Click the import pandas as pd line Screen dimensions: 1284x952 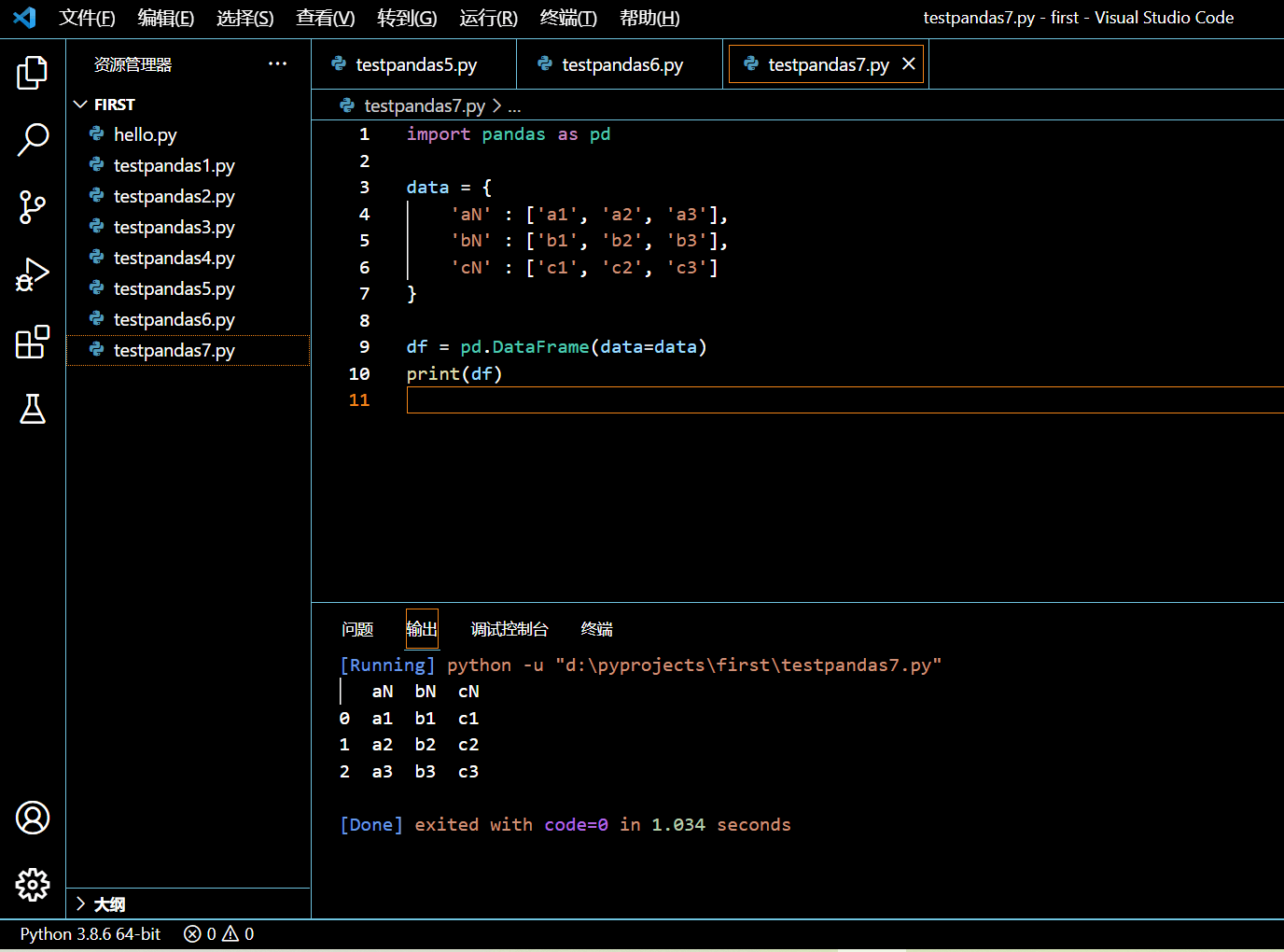tap(509, 134)
